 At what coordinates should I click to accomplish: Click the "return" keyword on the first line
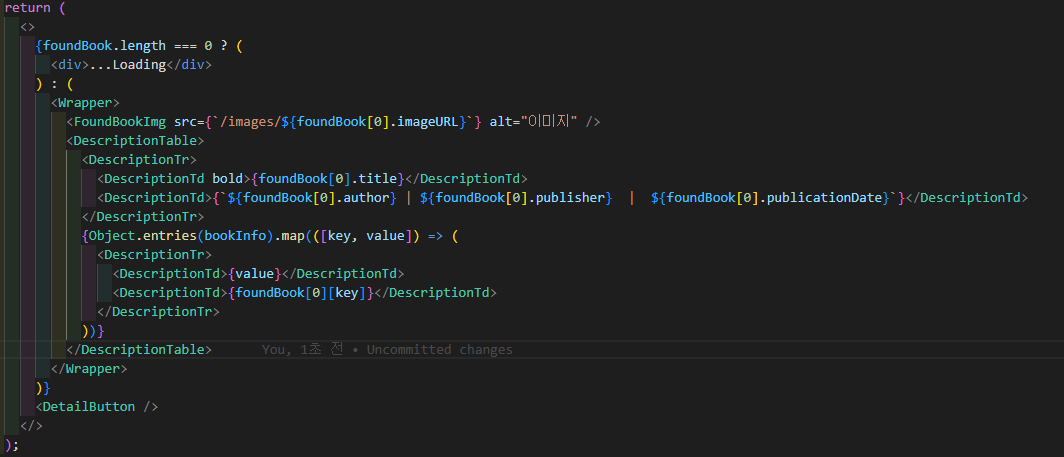point(27,8)
